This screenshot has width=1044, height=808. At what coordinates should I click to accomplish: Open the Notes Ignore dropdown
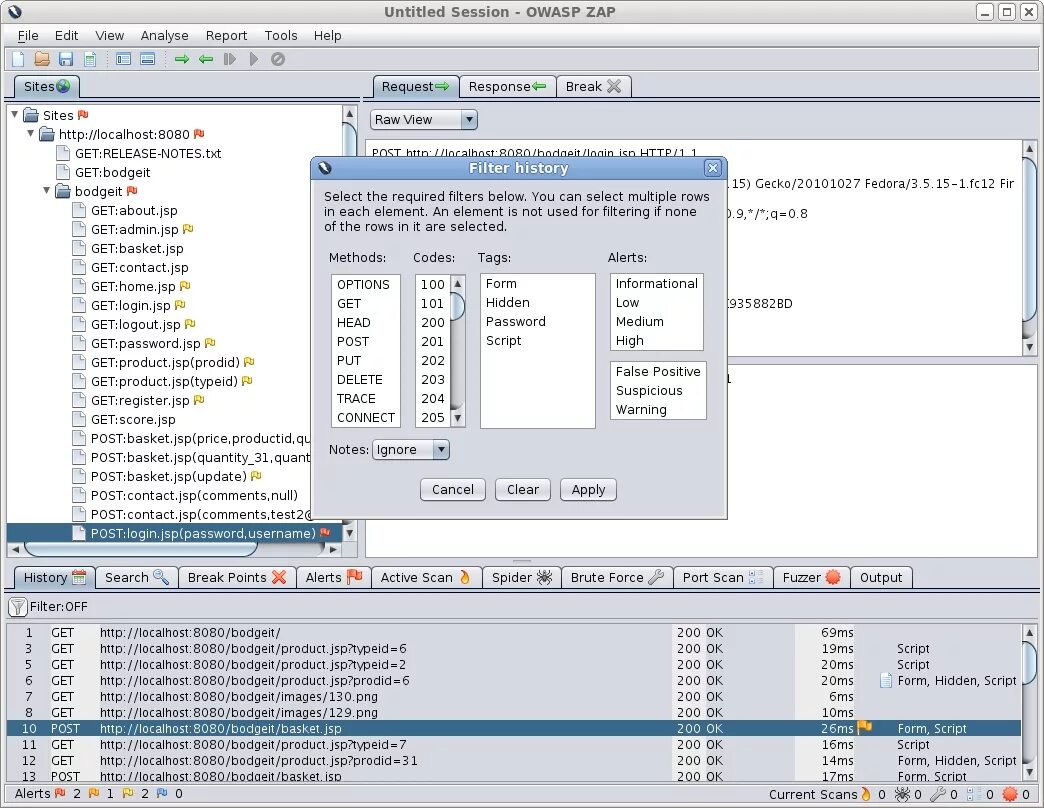point(441,450)
